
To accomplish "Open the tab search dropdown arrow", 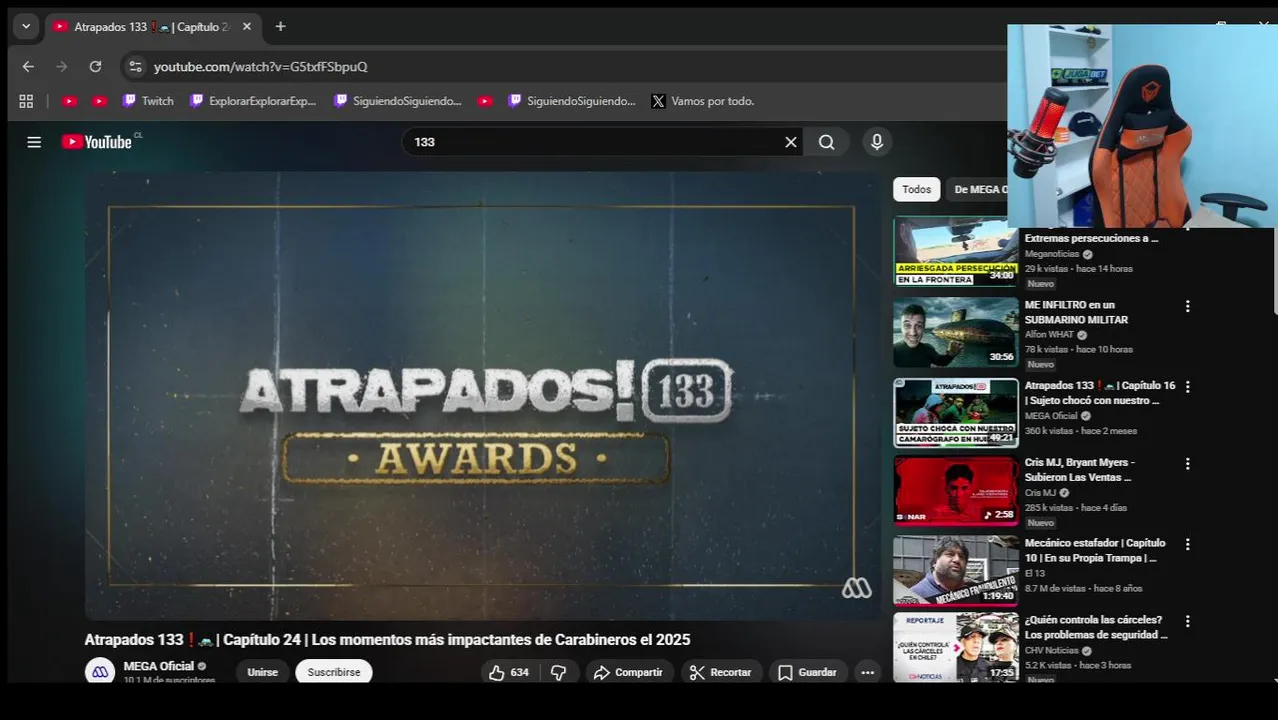I will [26, 27].
